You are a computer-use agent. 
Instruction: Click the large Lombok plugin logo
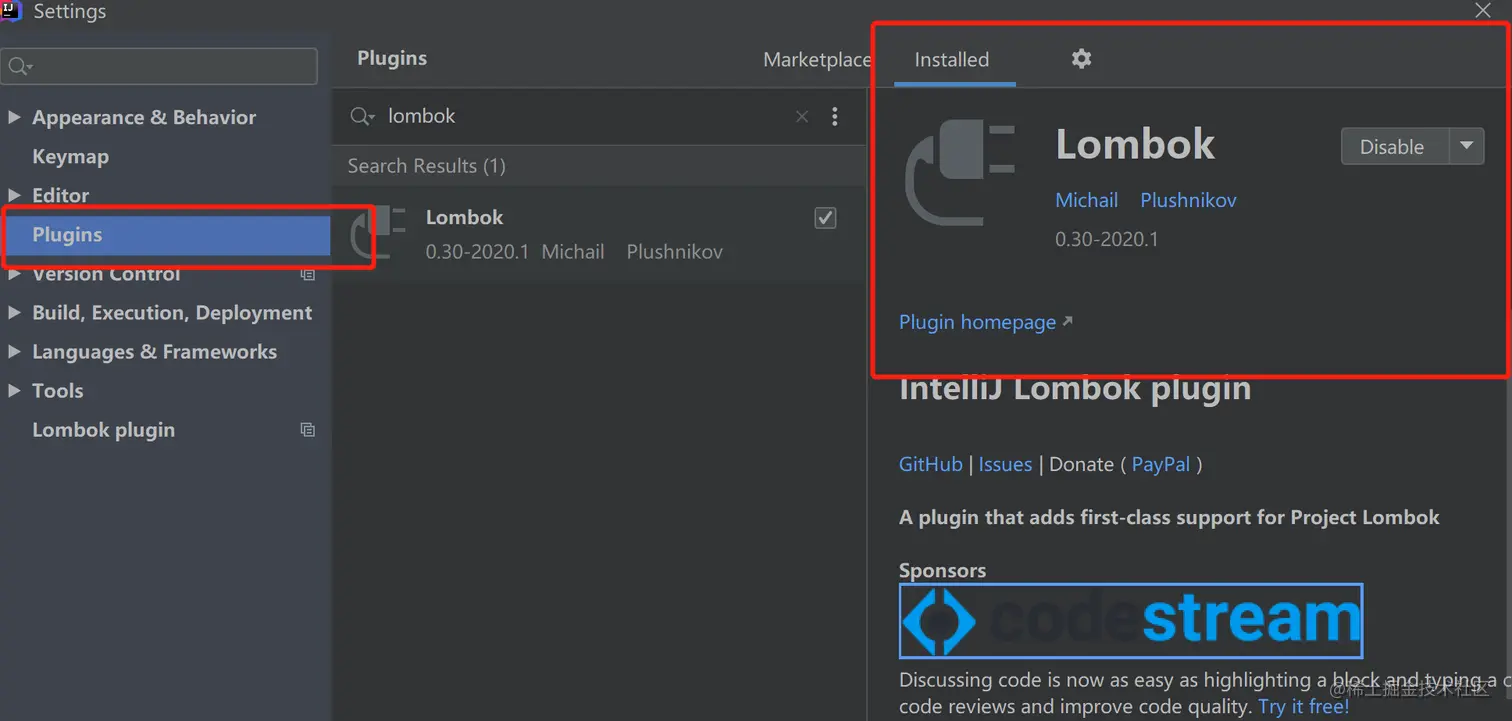point(960,171)
